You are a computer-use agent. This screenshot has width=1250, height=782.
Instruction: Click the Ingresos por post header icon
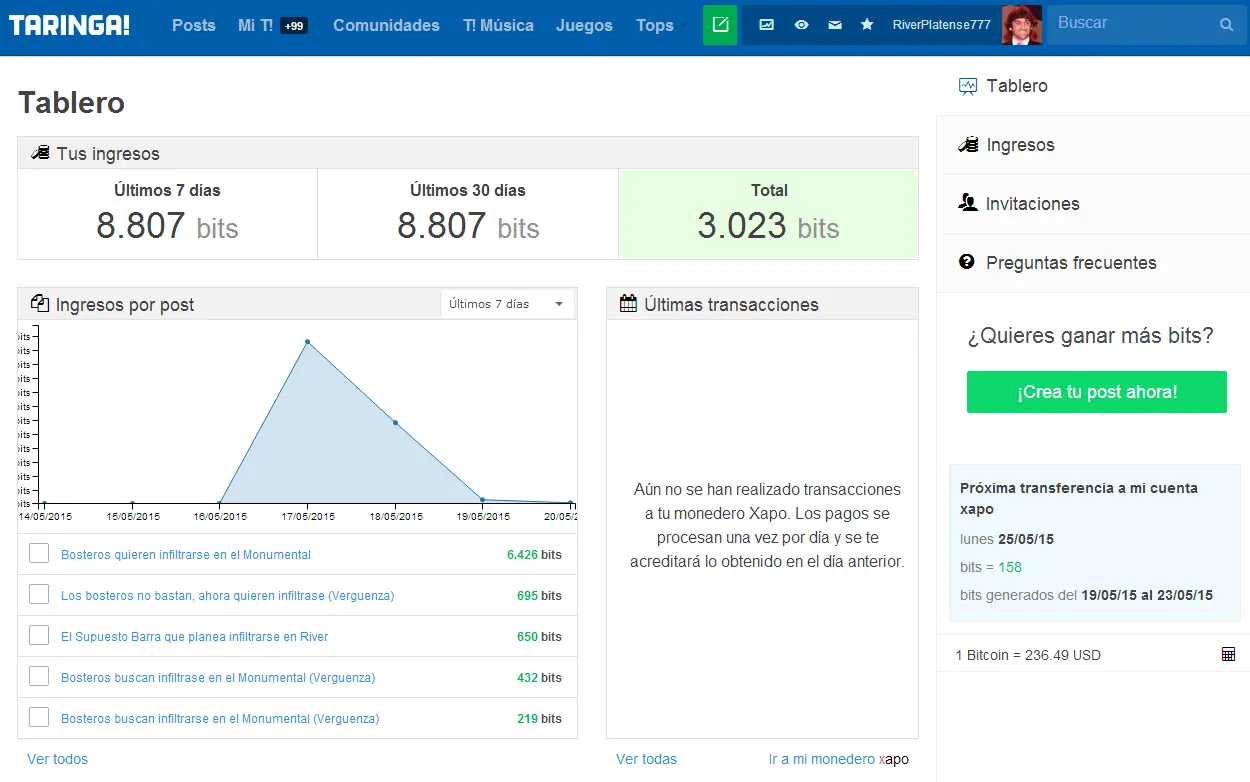point(40,304)
